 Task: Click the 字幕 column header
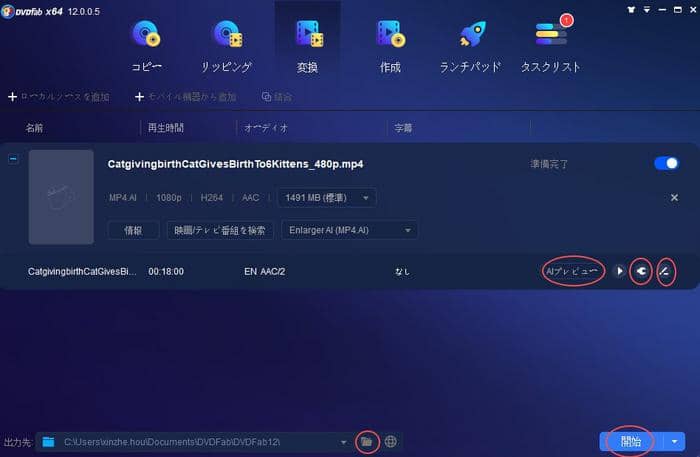tap(403, 129)
